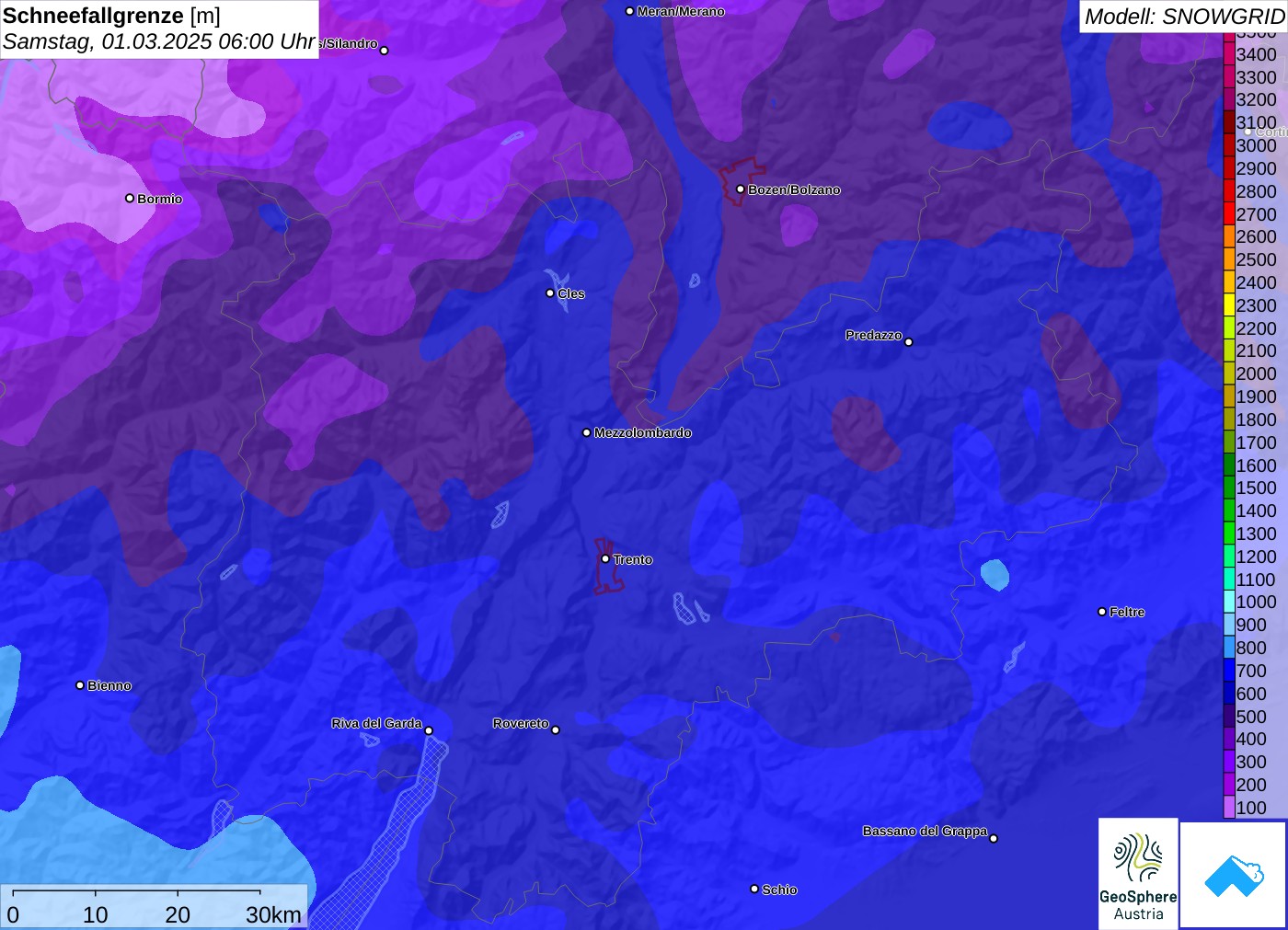Click the Trento city marker dot
Screen dimensions: 1288x930
click(x=605, y=558)
